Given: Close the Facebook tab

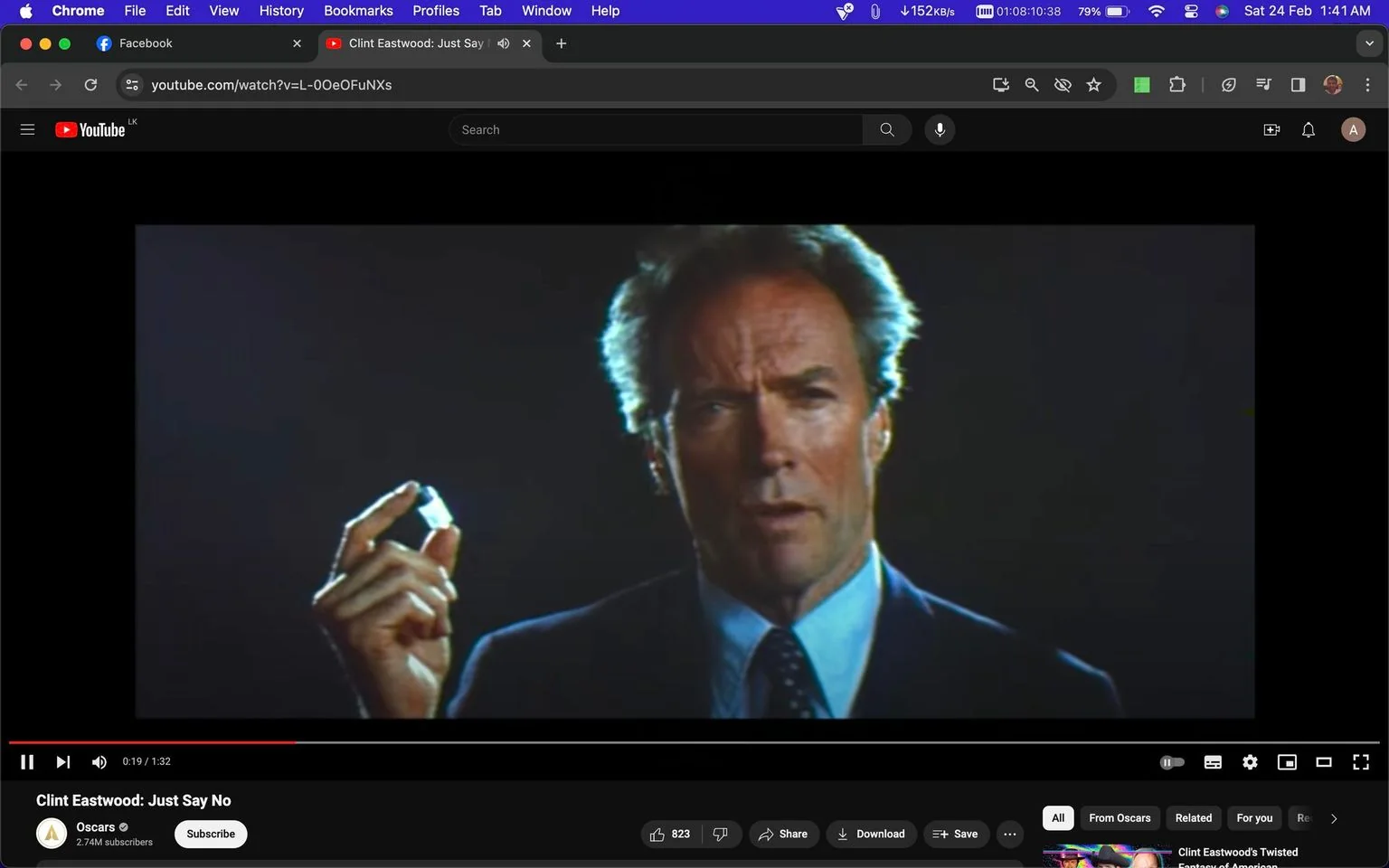Looking at the screenshot, I should 297,43.
